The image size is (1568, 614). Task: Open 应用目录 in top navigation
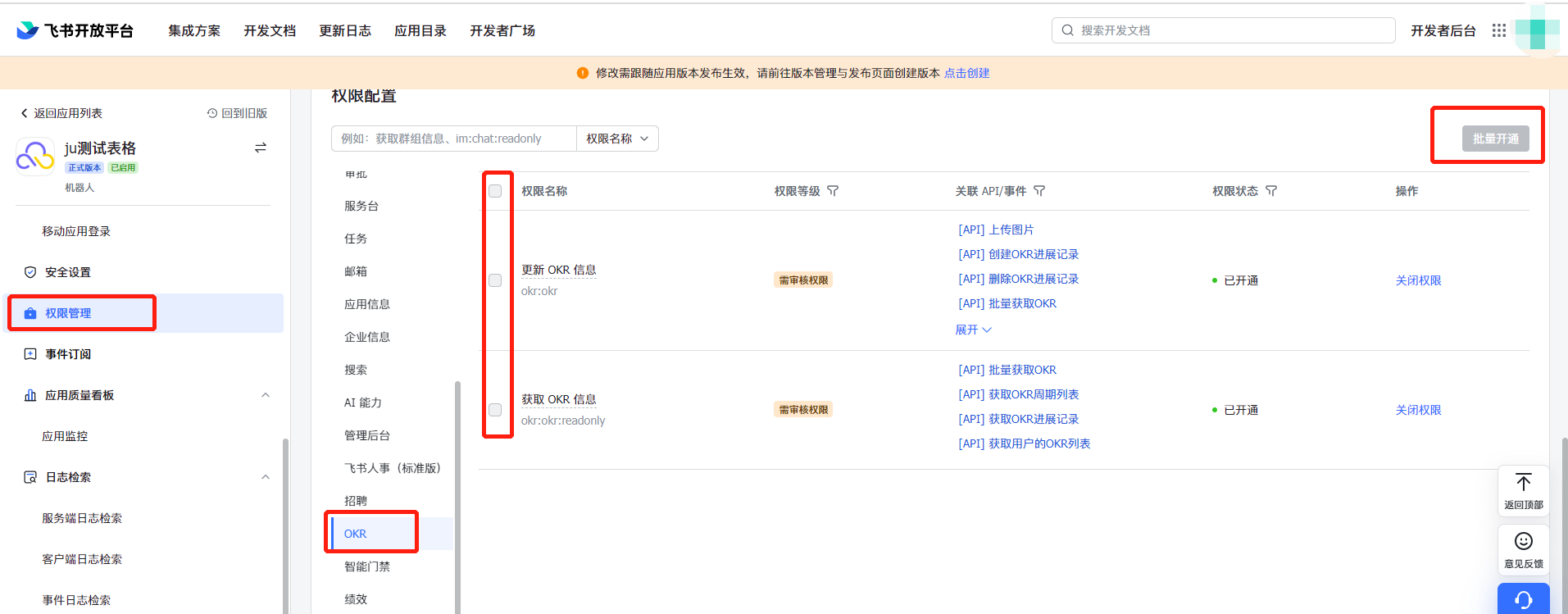pos(420,30)
